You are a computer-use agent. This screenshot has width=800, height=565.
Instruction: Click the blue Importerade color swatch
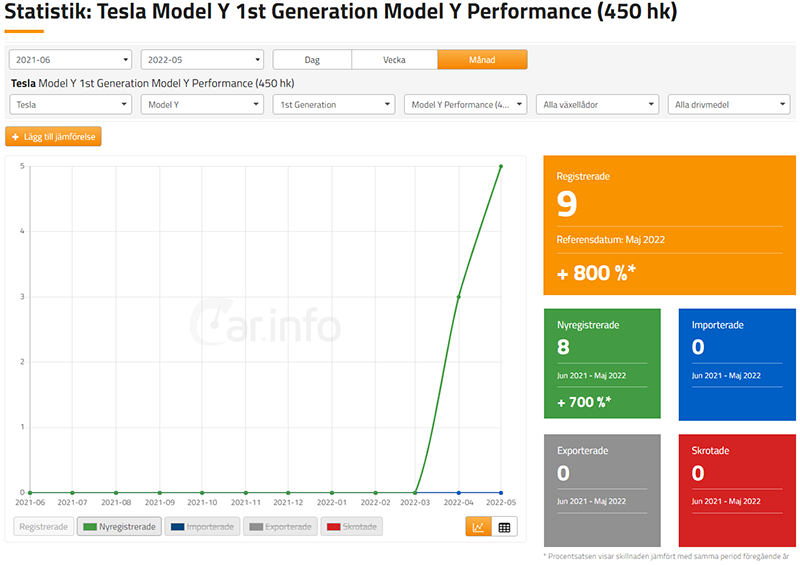point(178,527)
